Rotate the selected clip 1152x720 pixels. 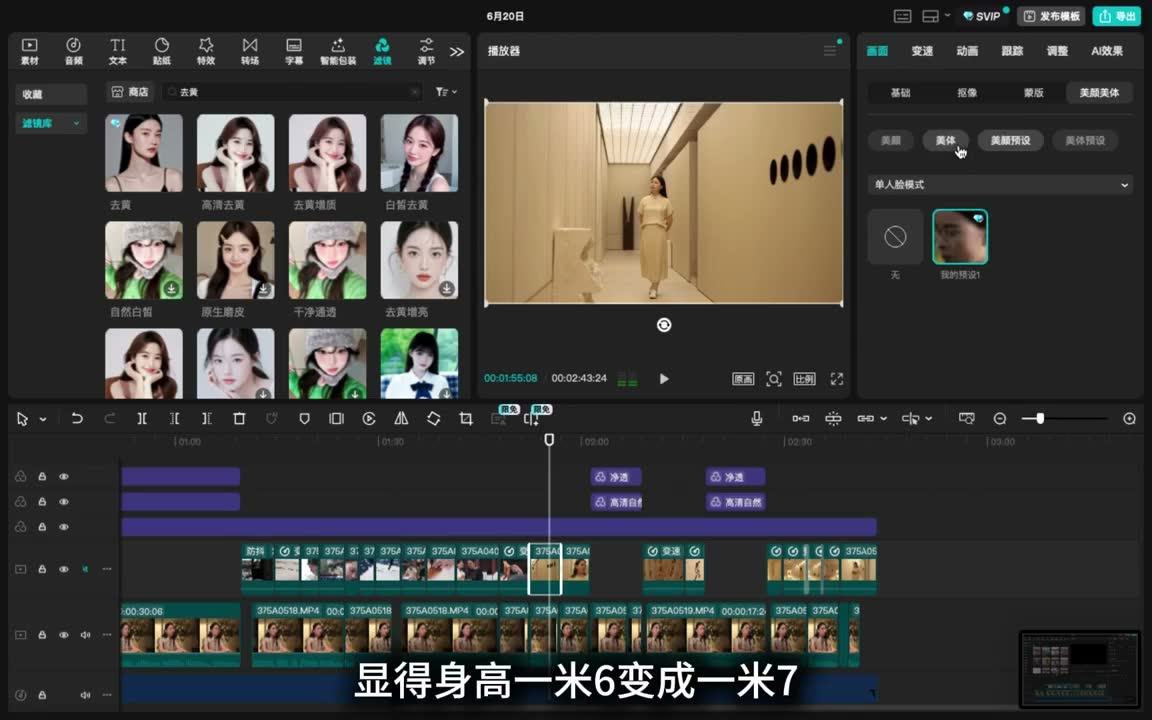433,418
